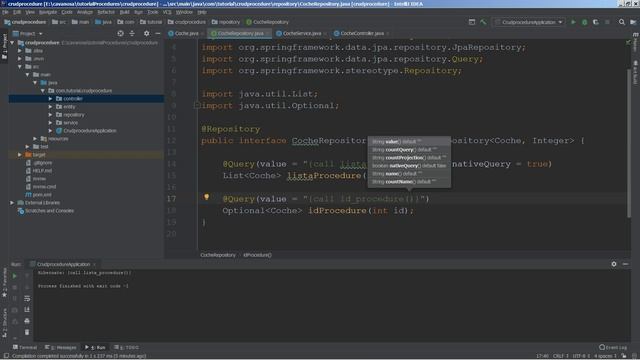Image resolution: width=640 pixels, height=360 pixels.
Task: Choose nativeQuery in parameter popup
Action: (x=409, y=166)
